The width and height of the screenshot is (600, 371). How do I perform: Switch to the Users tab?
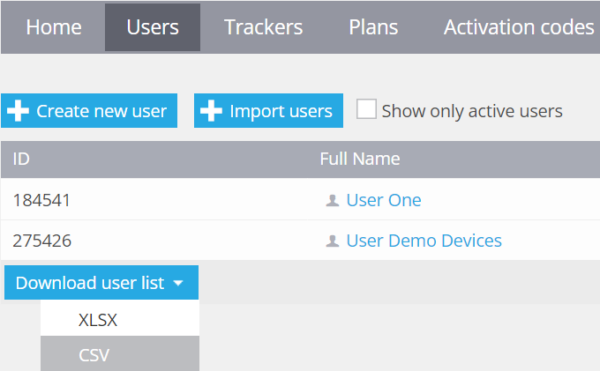point(153,27)
